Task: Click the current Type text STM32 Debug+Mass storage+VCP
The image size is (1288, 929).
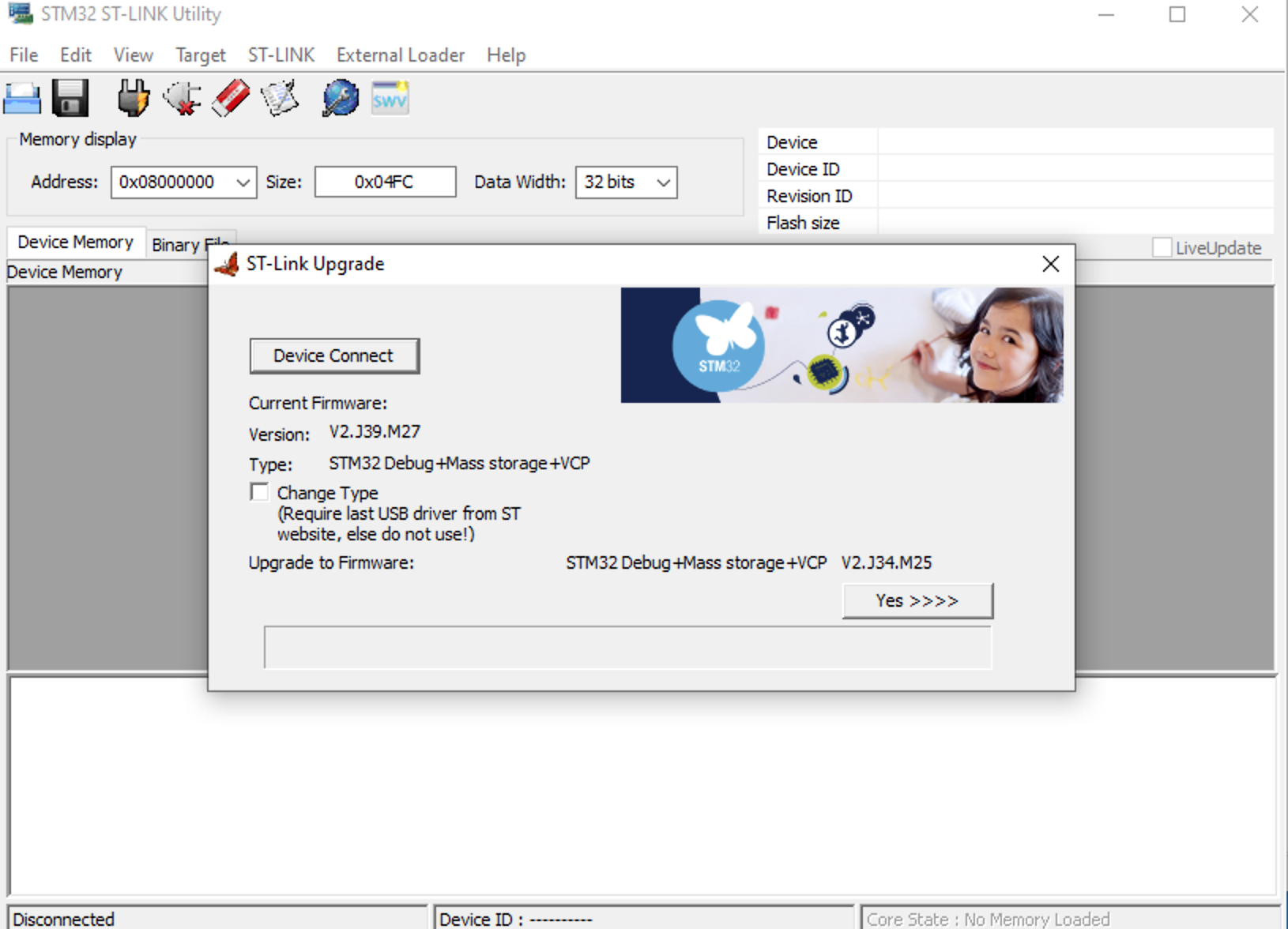Action: 459,463
